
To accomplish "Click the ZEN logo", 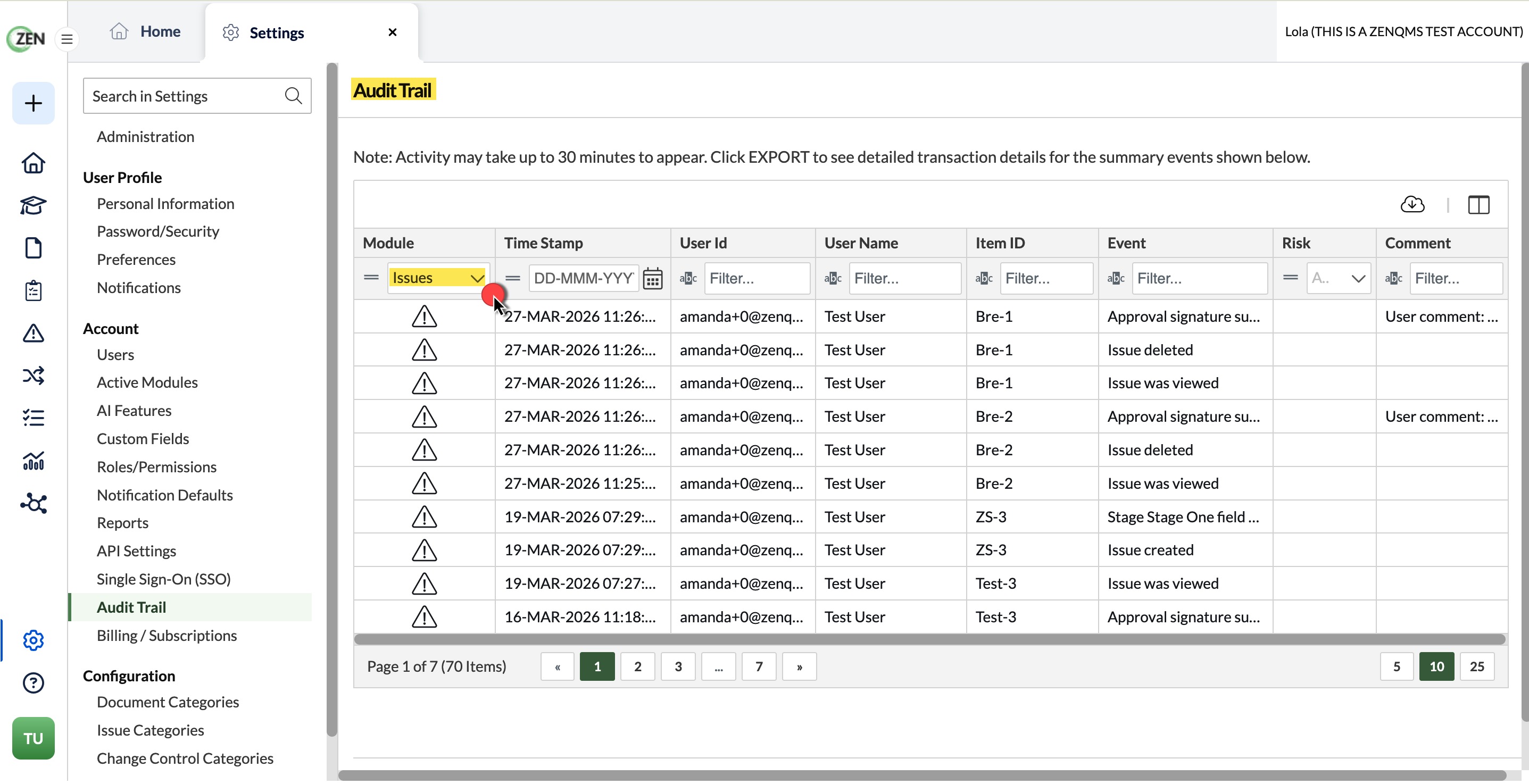I will point(26,39).
